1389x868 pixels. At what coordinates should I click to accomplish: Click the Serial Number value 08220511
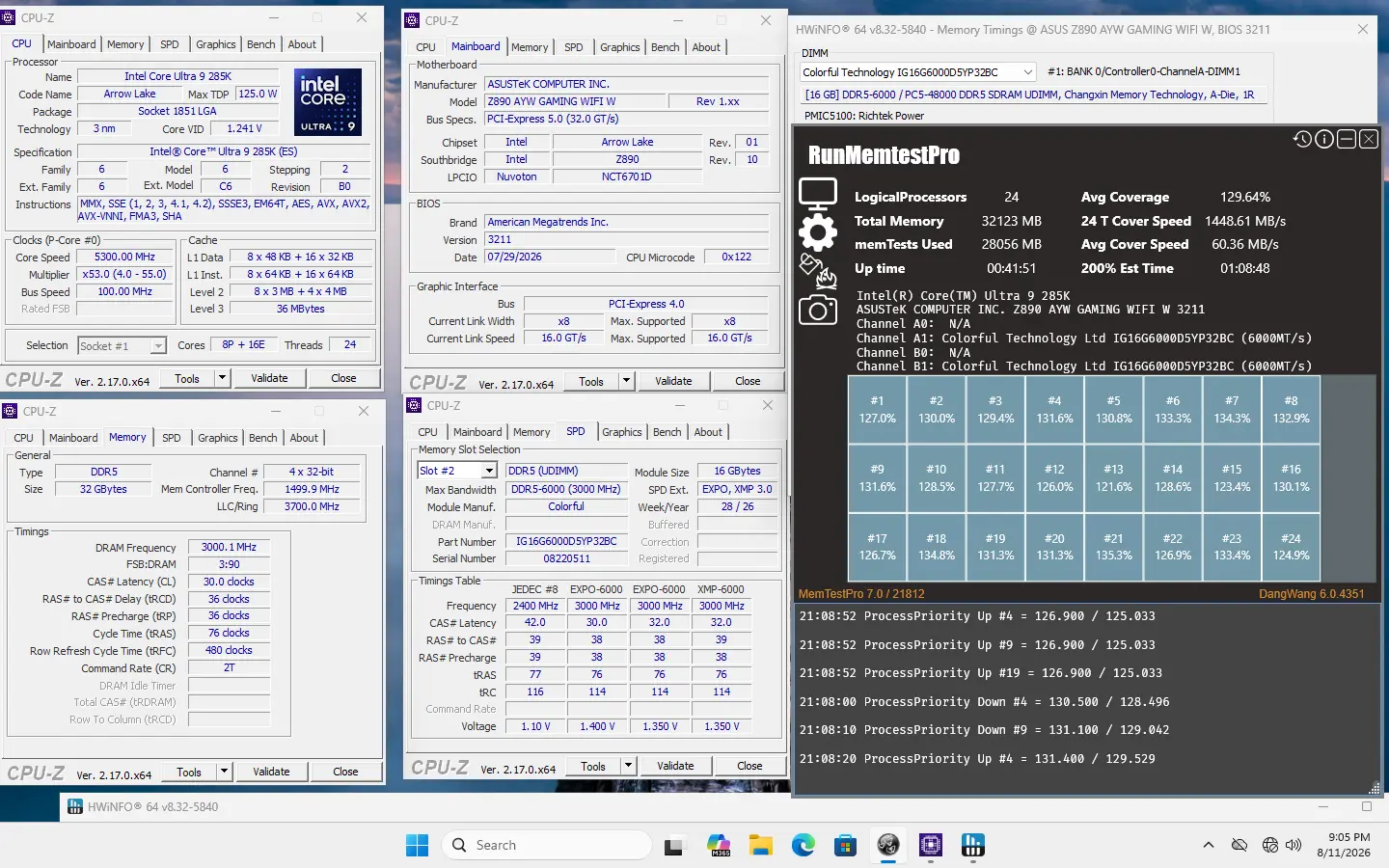point(566,558)
